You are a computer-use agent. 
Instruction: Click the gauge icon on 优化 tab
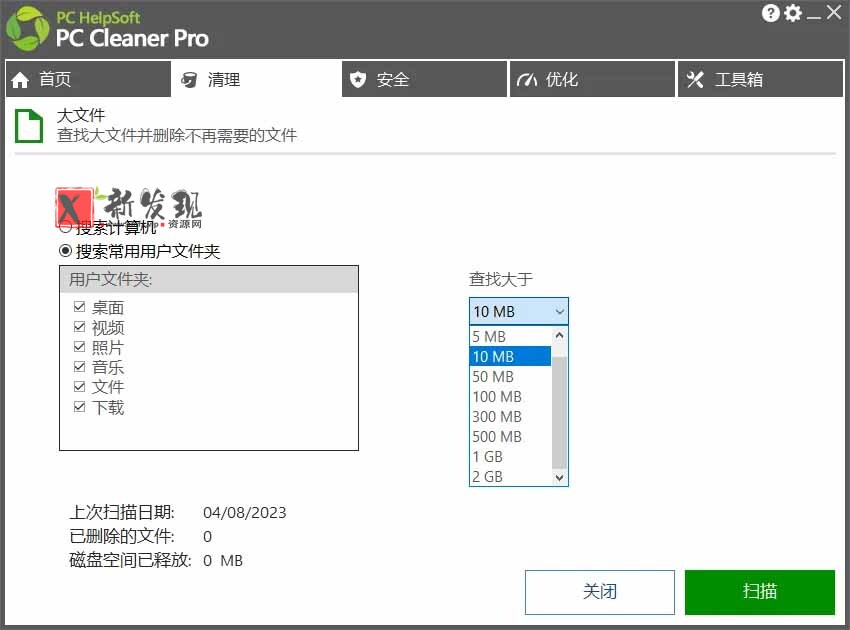coord(526,80)
